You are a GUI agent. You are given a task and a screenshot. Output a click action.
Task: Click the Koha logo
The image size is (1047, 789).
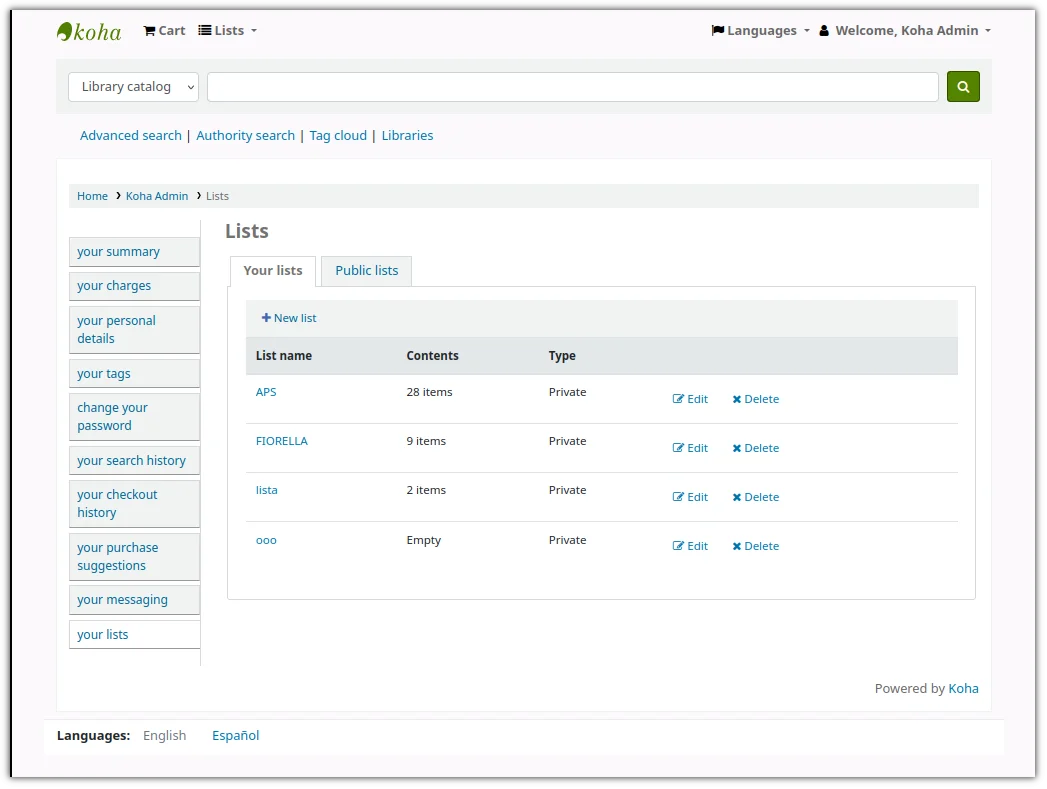[x=89, y=31]
